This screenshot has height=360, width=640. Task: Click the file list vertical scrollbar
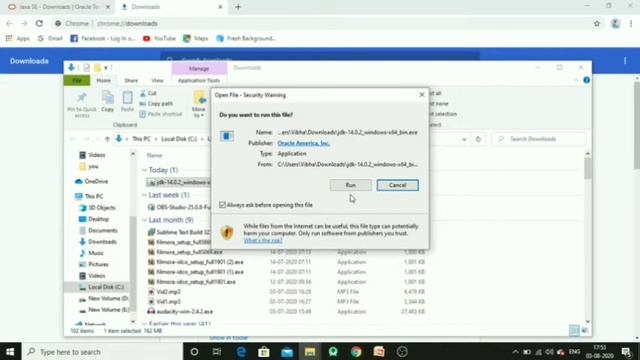(x=588, y=168)
